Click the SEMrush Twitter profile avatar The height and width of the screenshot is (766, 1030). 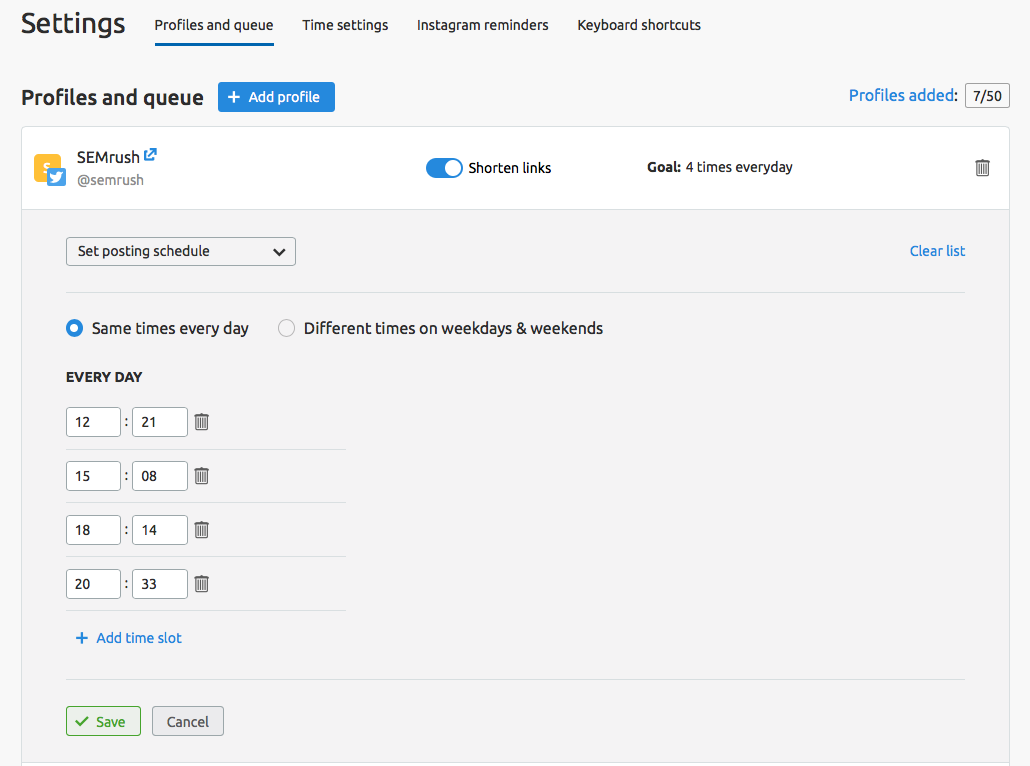click(49, 169)
